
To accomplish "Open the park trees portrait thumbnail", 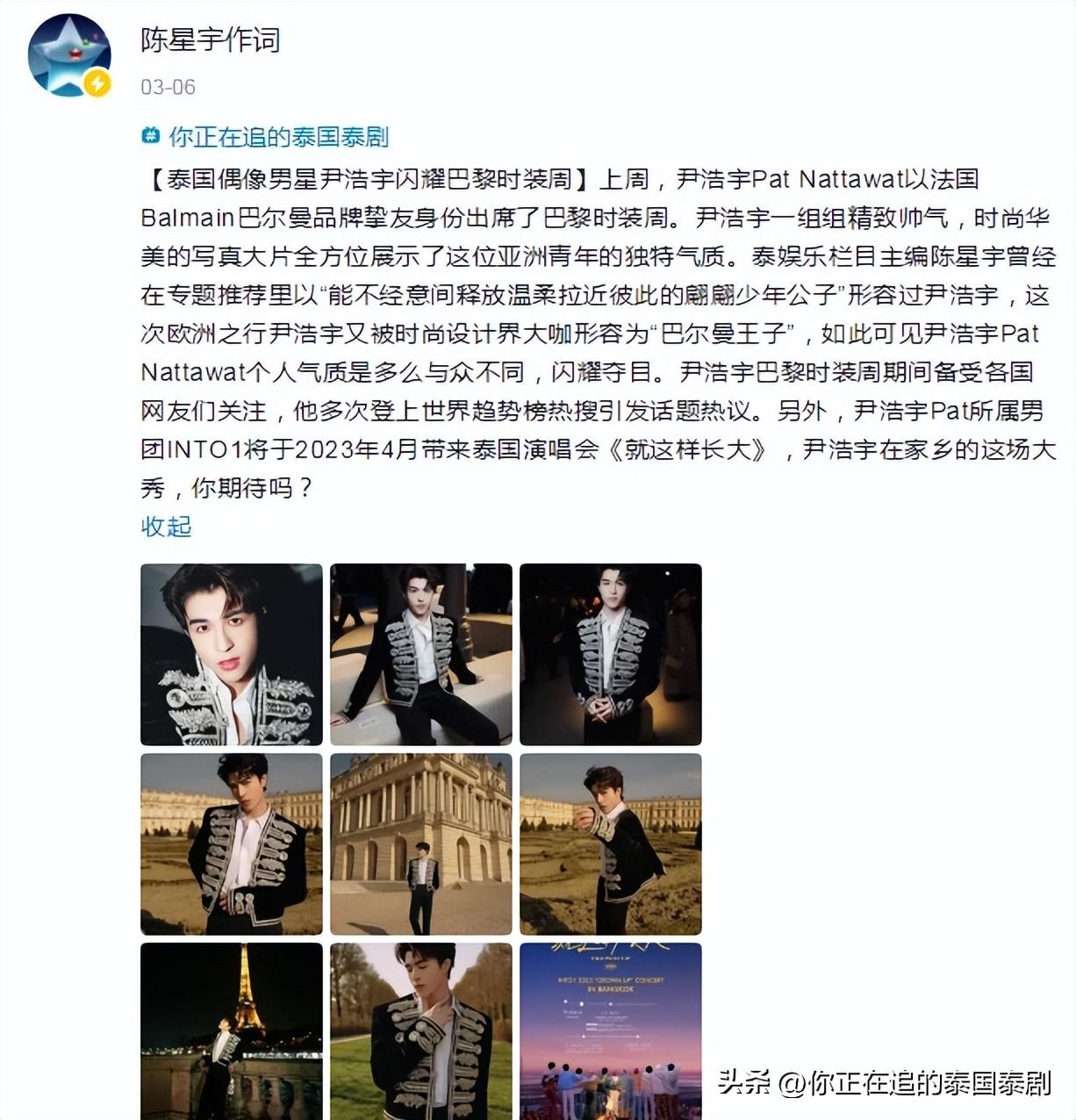I will coord(421,1031).
